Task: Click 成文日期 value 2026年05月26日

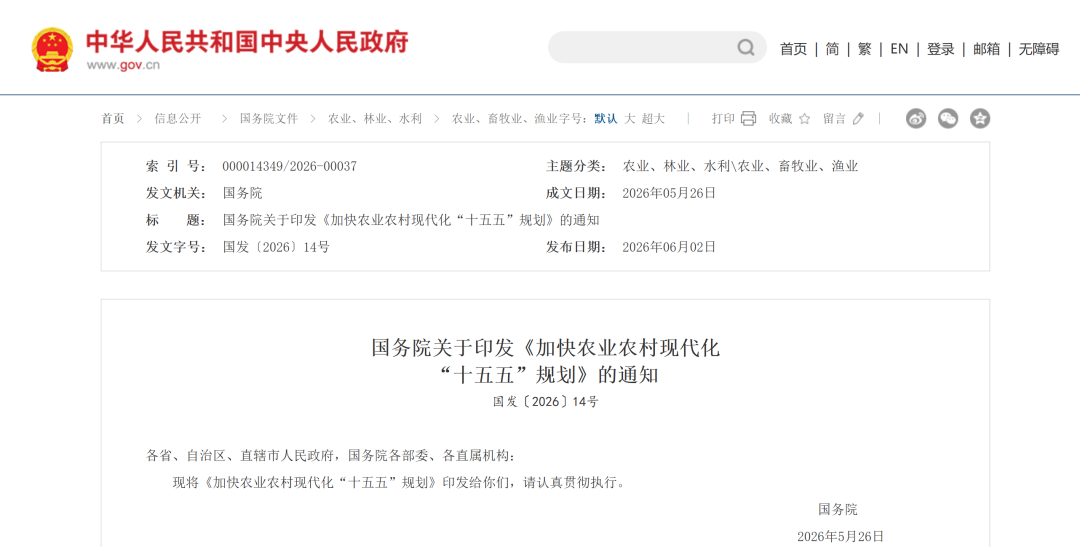Action: (x=669, y=193)
